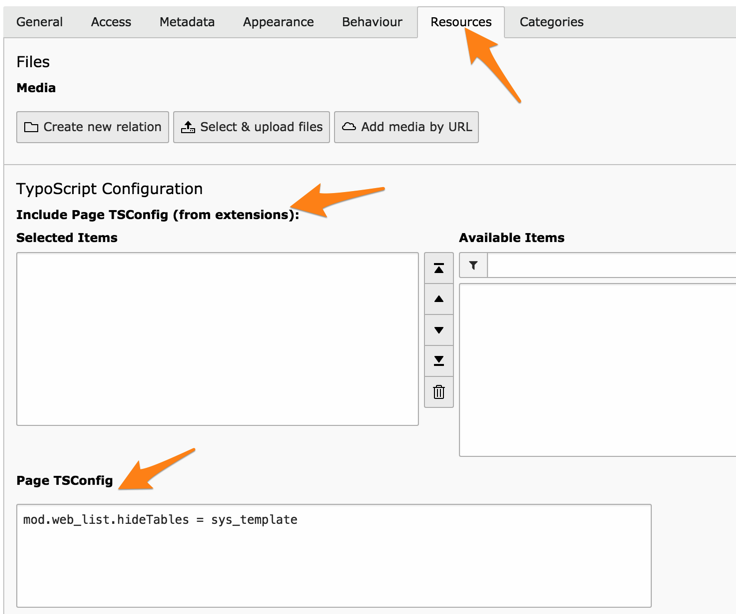Click Add media by URL button

pyautogui.click(x=406, y=127)
